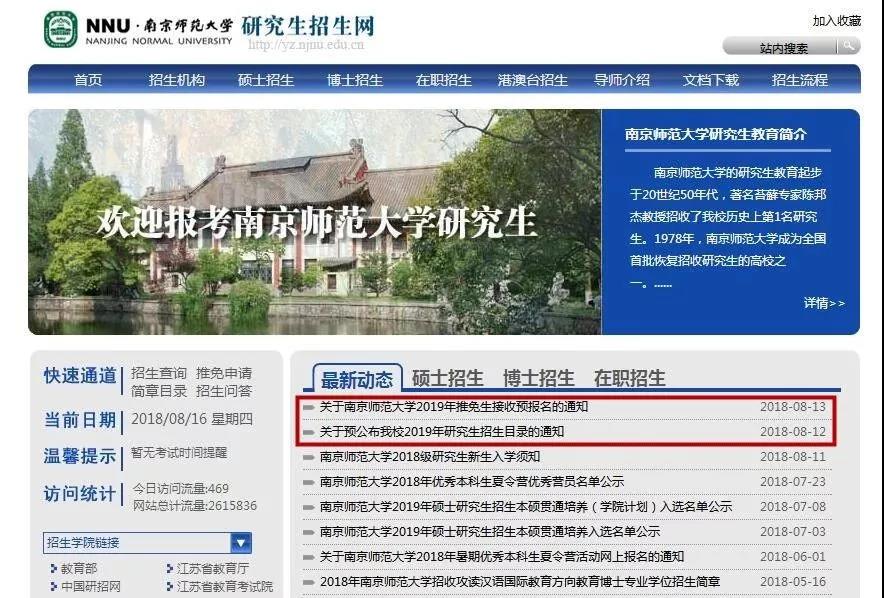Click the arrow icon before 江苏省教育厅
This screenshot has height=598, width=884.
click(169, 567)
